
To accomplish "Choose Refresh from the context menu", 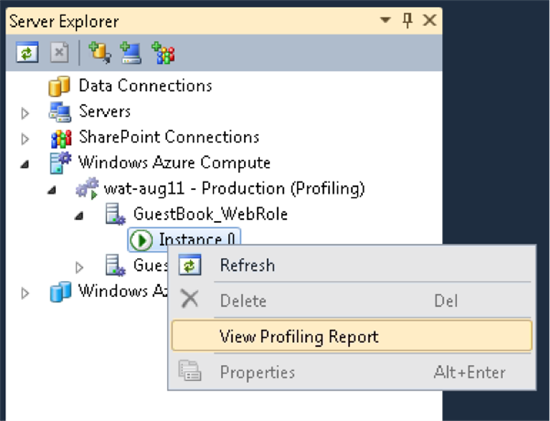I will (x=352, y=265).
